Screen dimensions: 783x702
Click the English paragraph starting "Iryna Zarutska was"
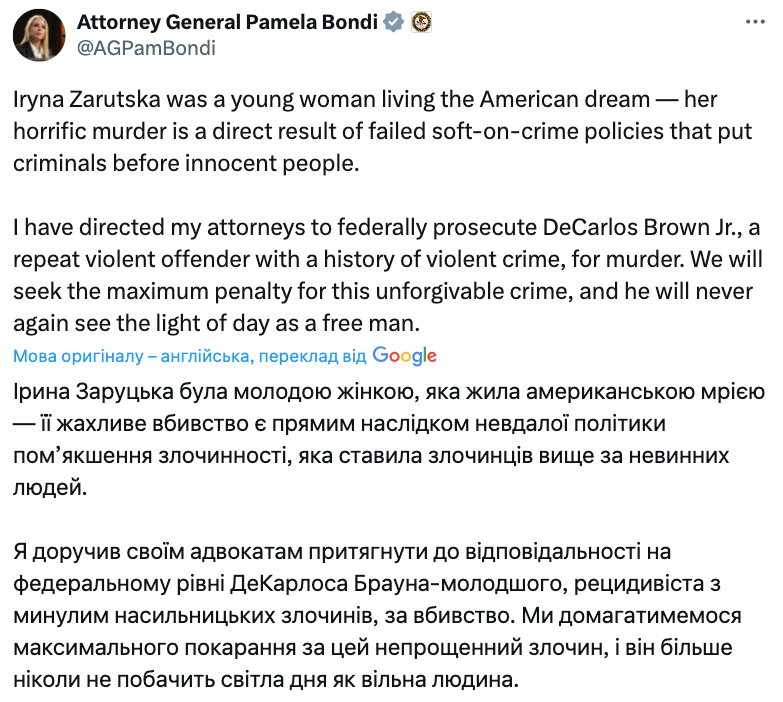point(379,131)
